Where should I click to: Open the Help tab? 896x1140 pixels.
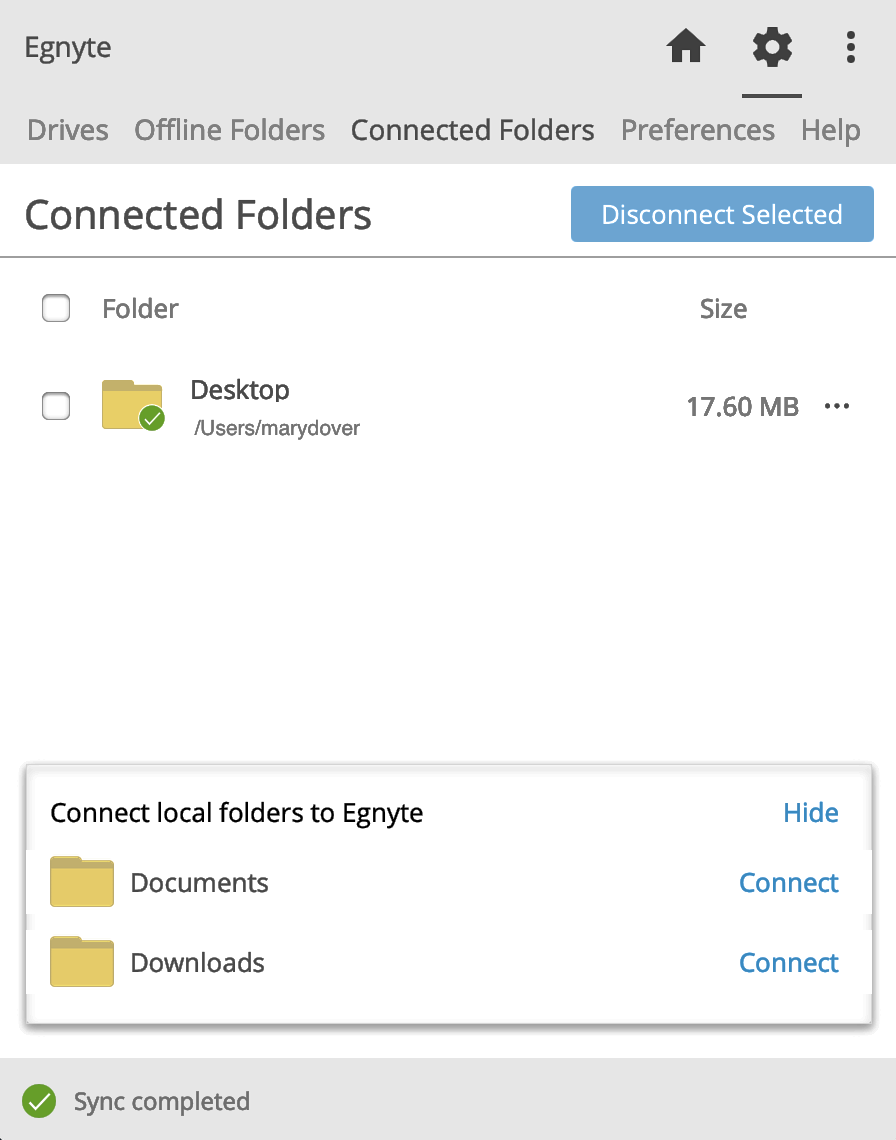pyautogui.click(x=831, y=131)
